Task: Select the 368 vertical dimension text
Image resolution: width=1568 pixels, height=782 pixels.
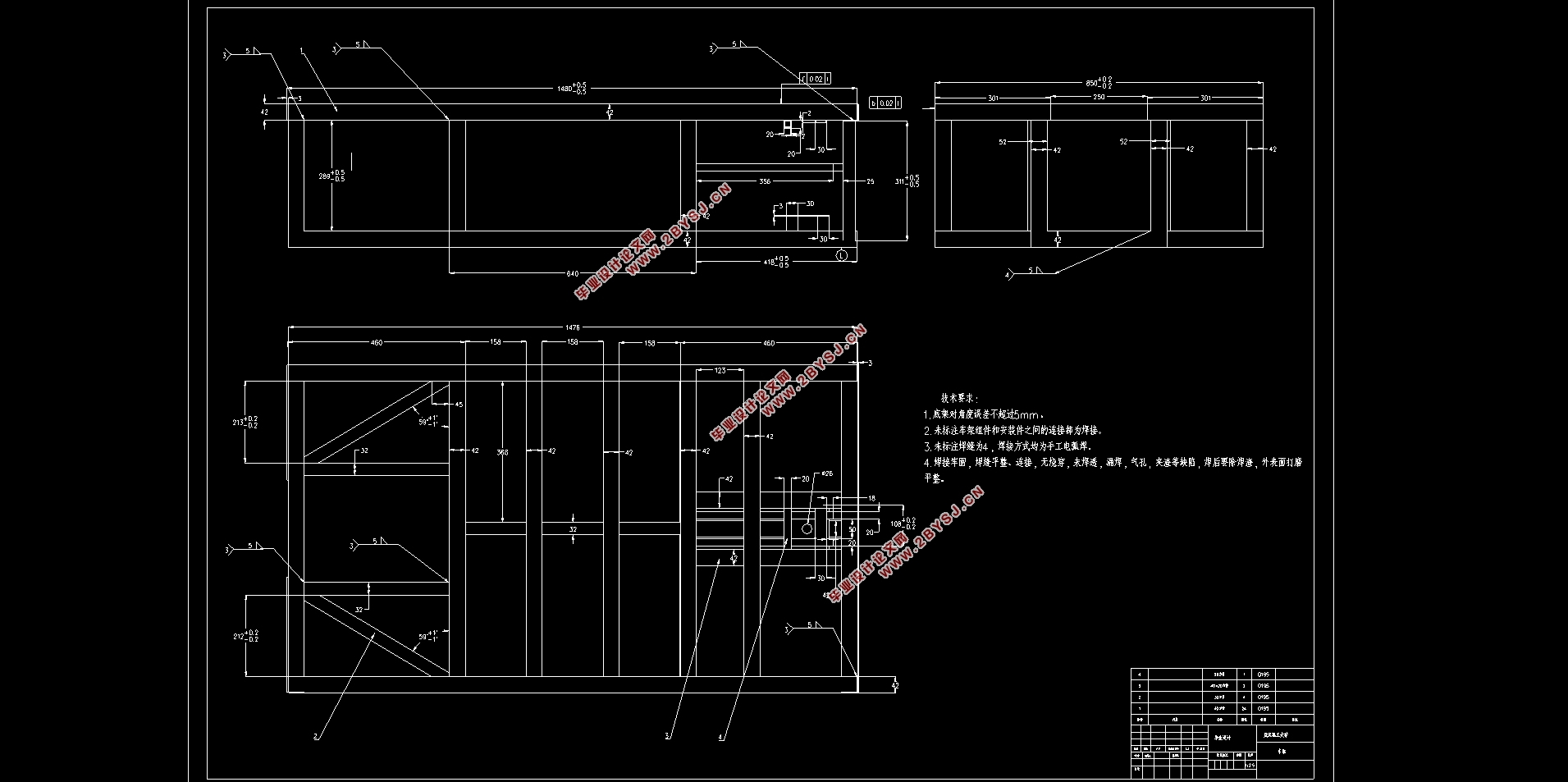Action: pos(502,452)
